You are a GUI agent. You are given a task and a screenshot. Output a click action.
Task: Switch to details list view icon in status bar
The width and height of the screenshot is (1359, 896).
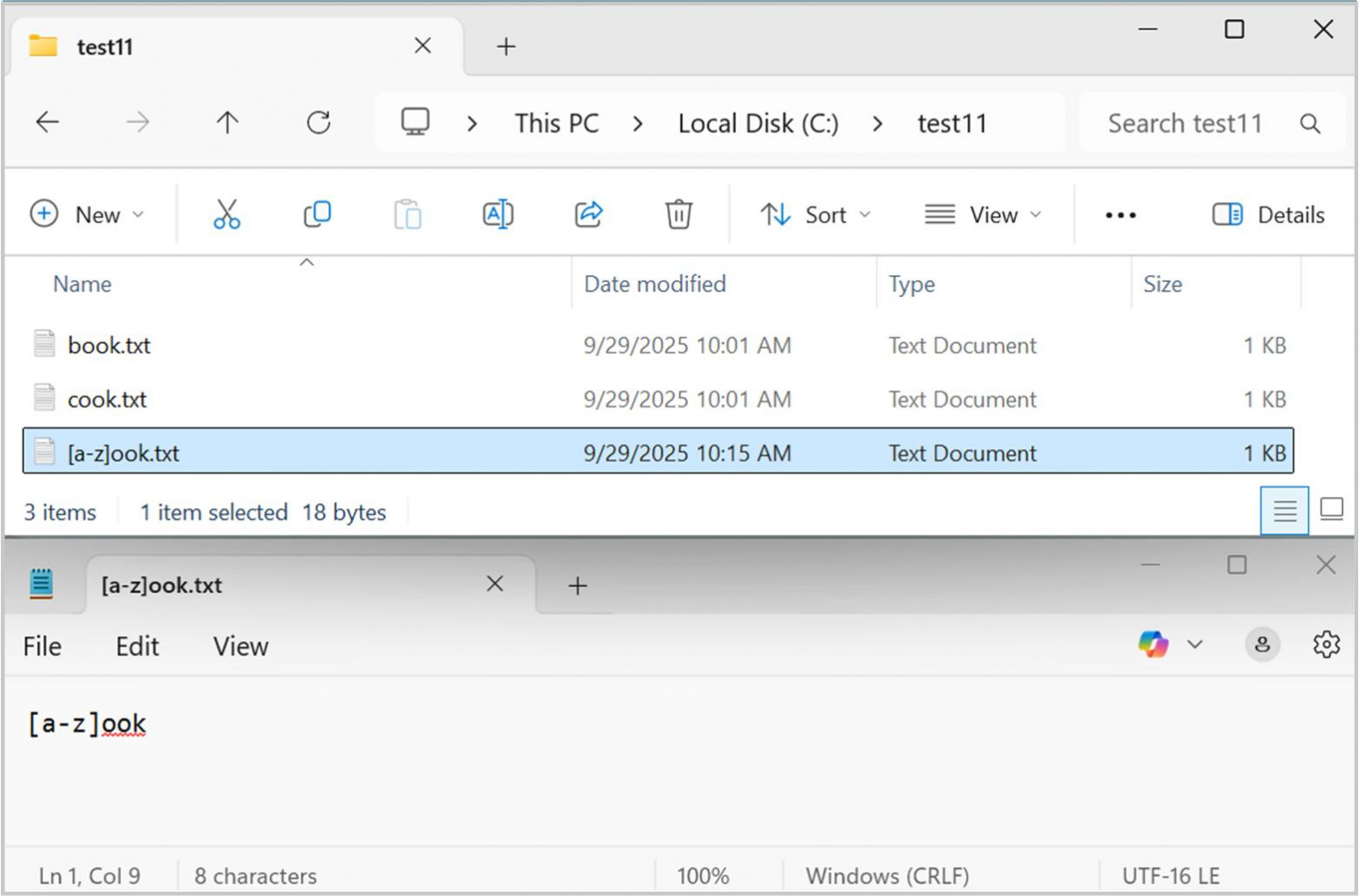tap(1285, 510)
